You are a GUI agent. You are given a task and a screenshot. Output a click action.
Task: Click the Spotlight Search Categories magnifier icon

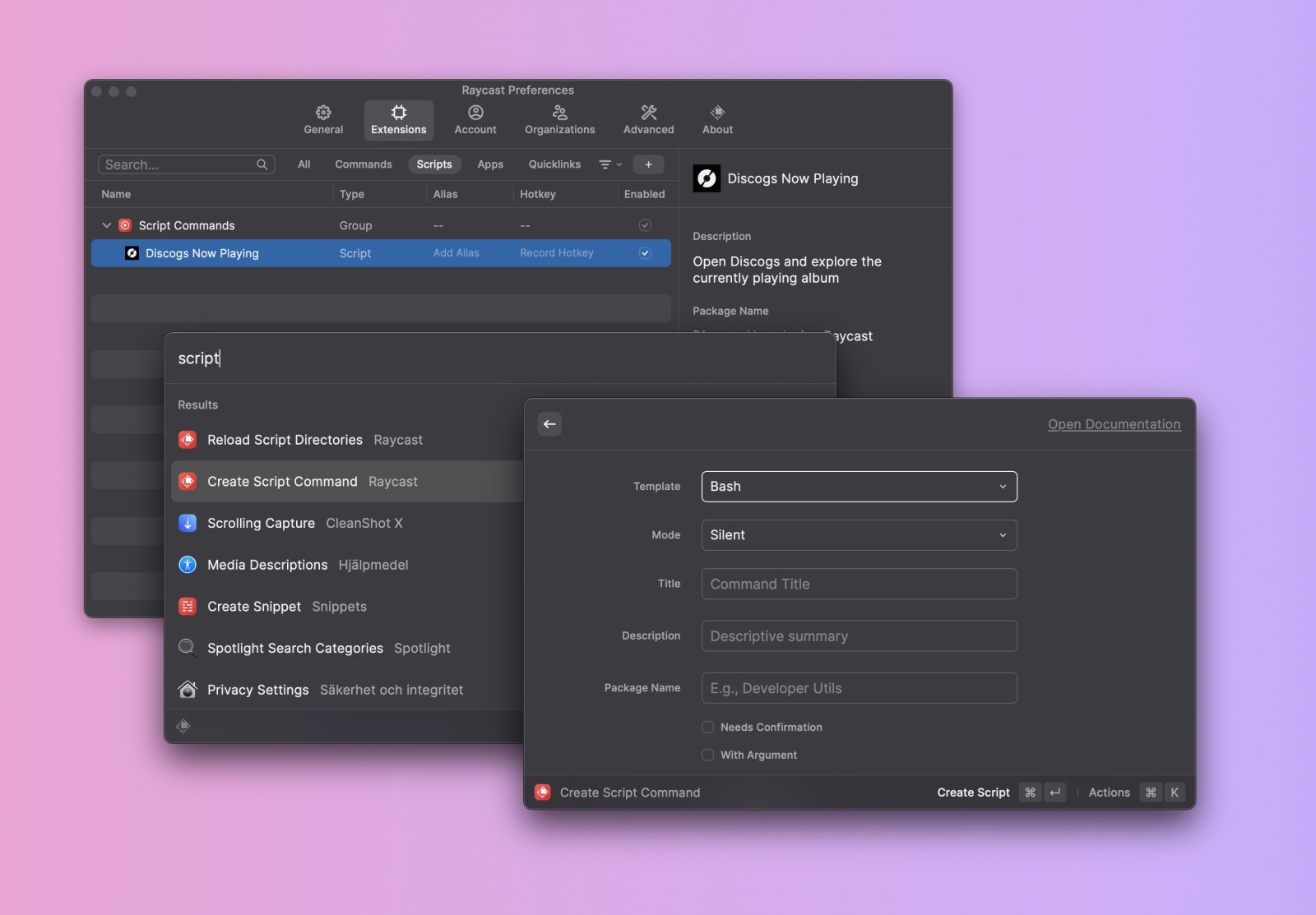(188, 648)
